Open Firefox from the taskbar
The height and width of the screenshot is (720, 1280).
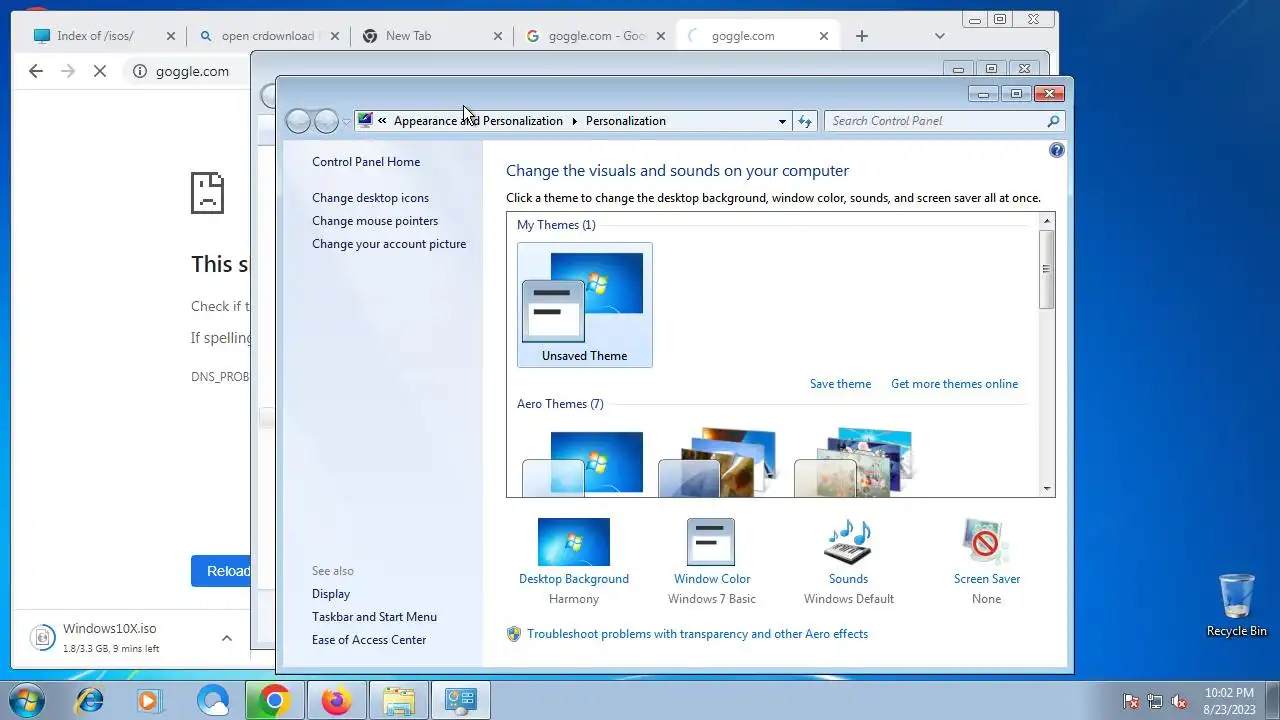point(336,700)
